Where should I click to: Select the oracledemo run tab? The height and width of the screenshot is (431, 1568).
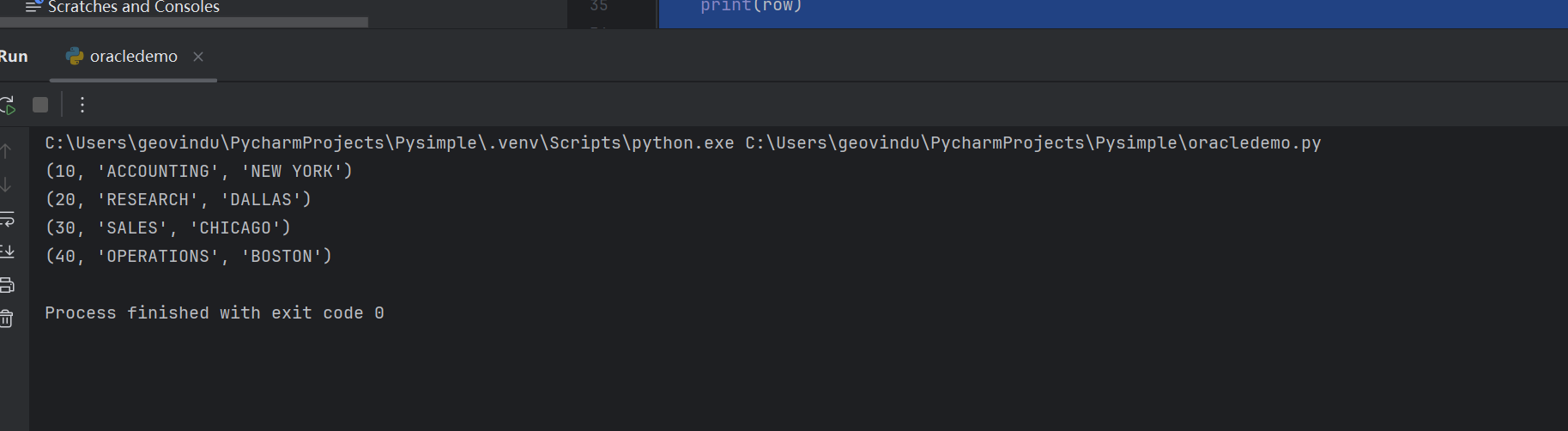click(x=133, y=57)
